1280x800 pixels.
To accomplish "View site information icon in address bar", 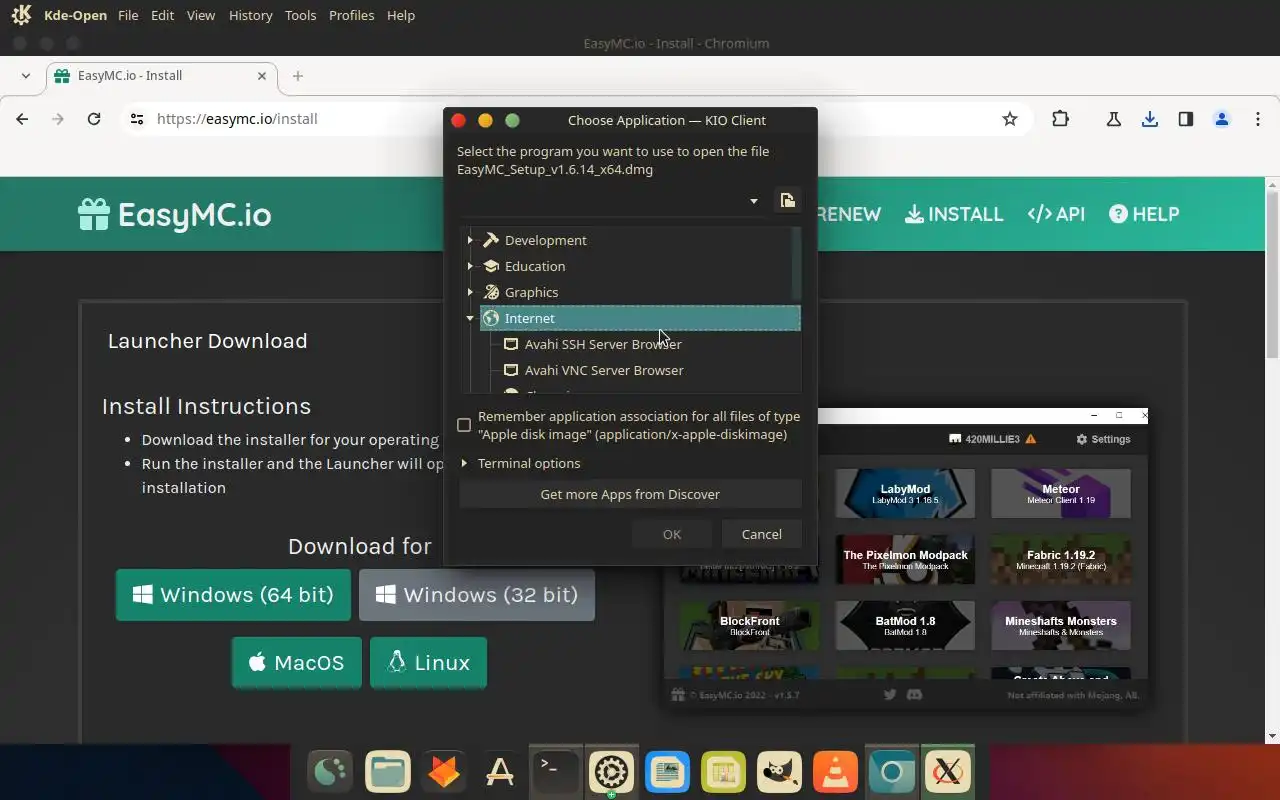I will click(137, 119).
